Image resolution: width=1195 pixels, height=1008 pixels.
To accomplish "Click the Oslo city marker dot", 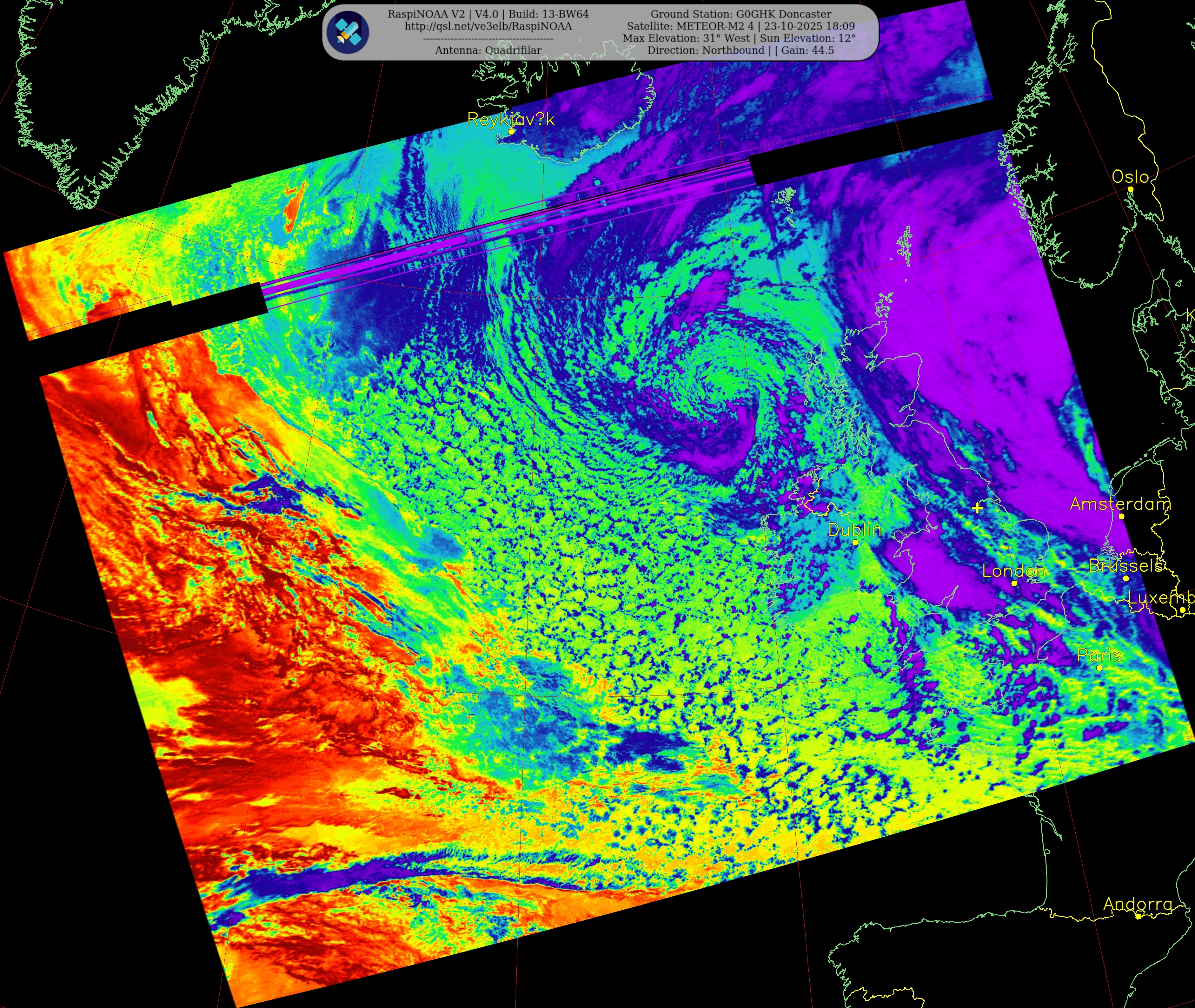I will (x=1131, y=190).
